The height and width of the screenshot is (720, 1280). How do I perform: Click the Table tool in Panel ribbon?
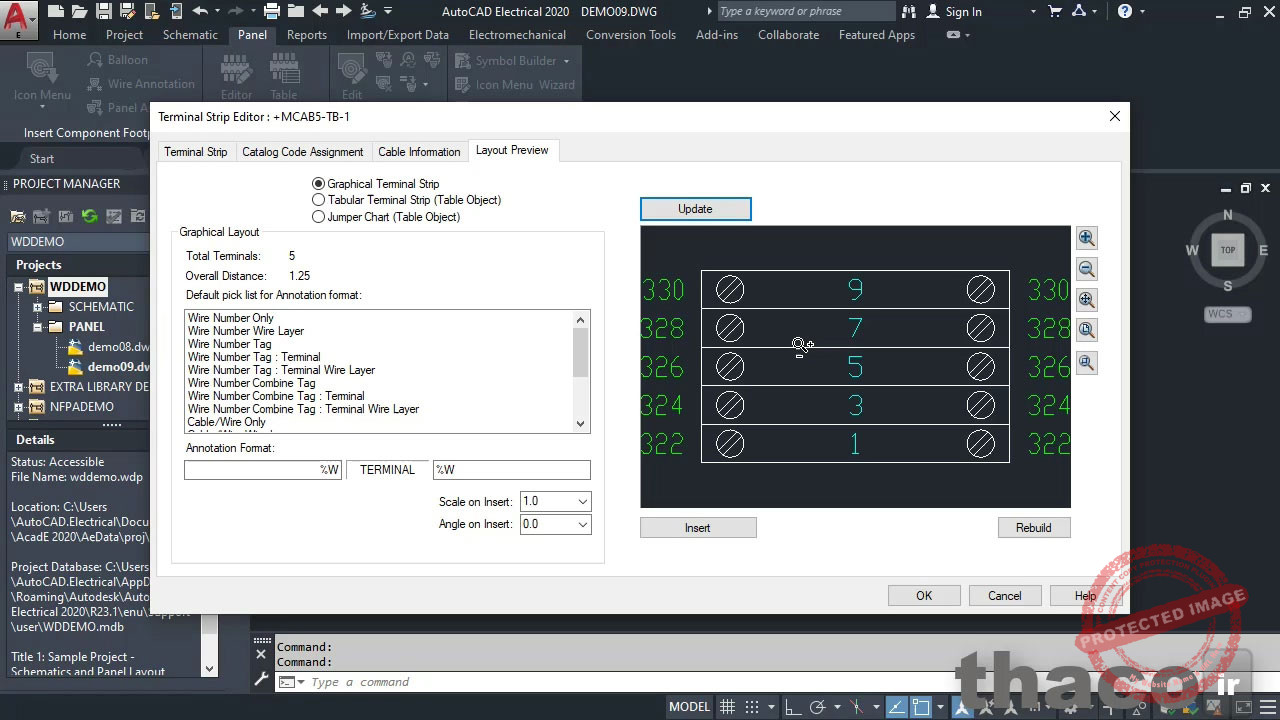285,75
